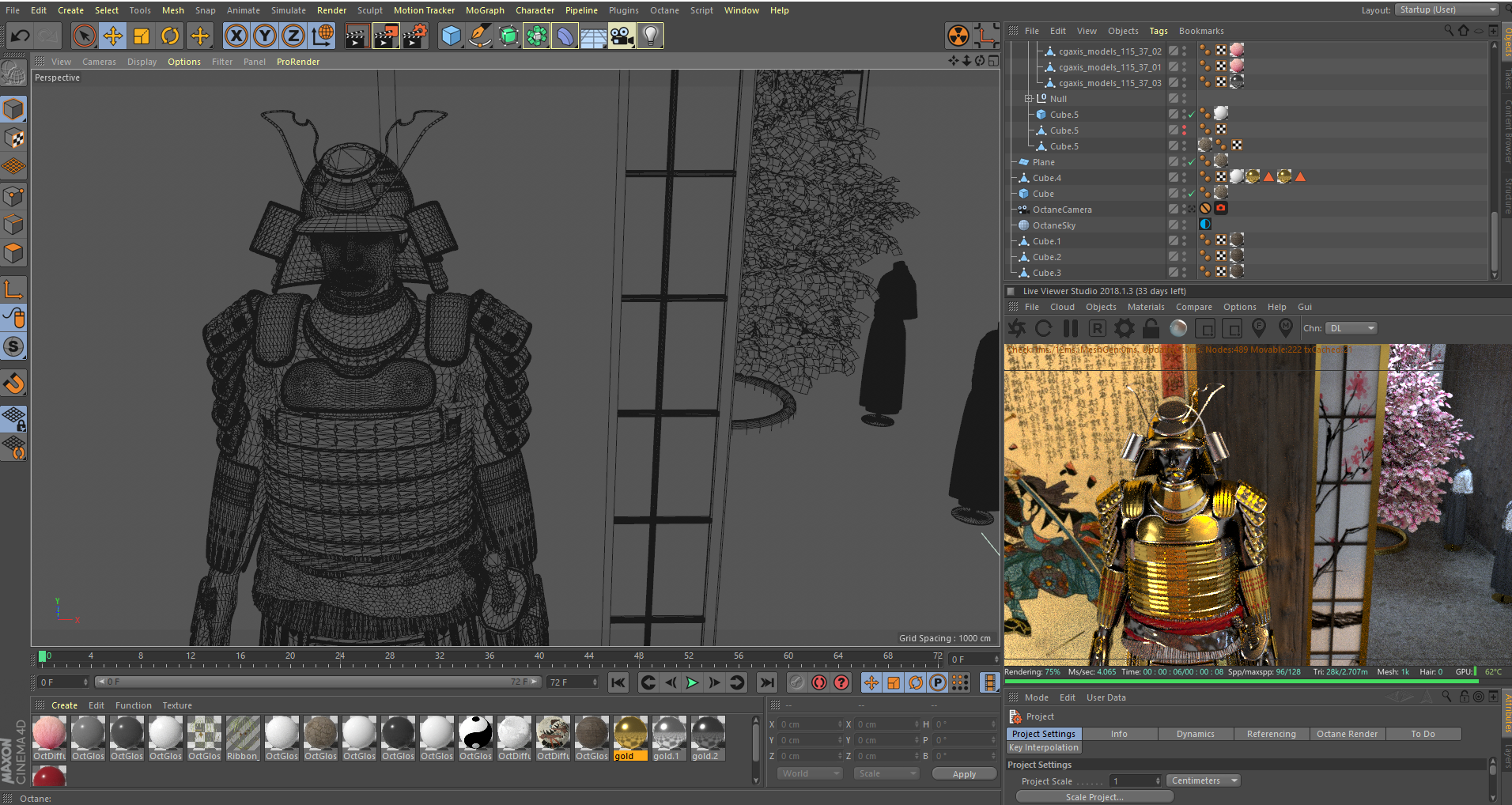Viewport: 1512px width, 805px height.
Task: Click the Scale tool icon in the top toolbar
Action: (x=142, y=36)
